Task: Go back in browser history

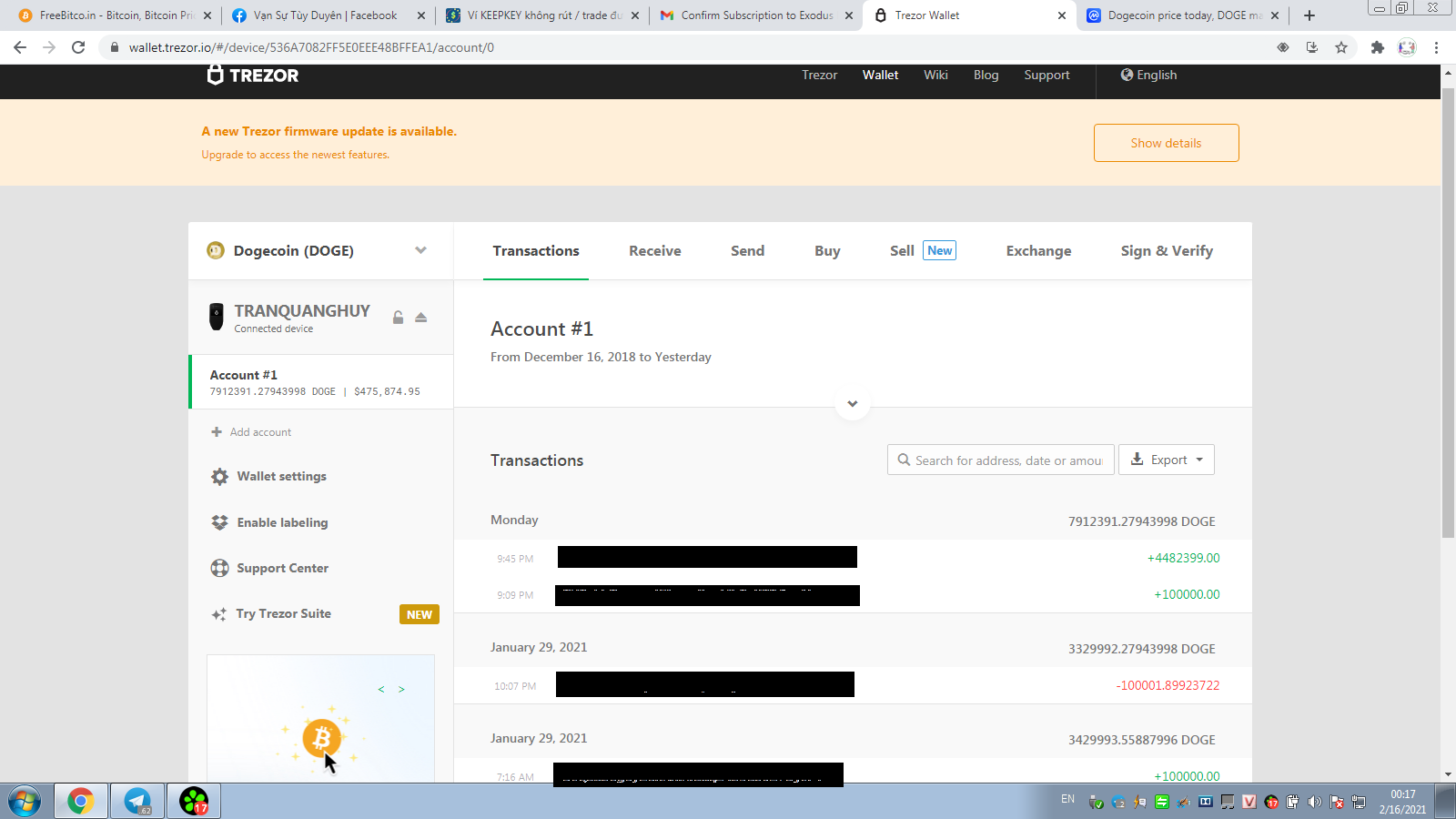Action: pyautogui.click(x=20, y=47)
